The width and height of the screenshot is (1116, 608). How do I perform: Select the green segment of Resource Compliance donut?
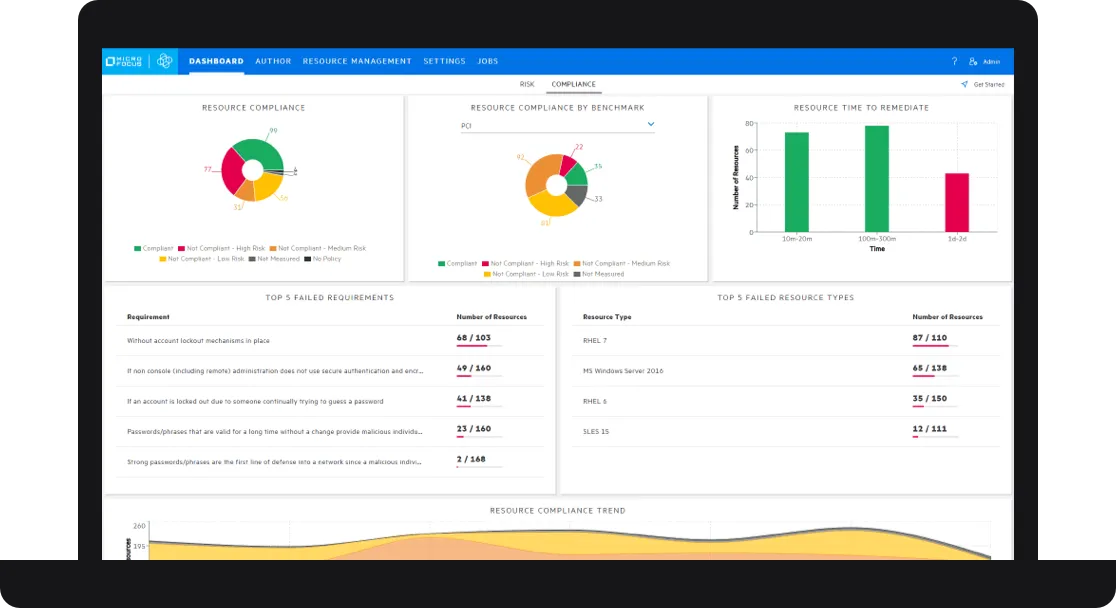coord(262,150)
